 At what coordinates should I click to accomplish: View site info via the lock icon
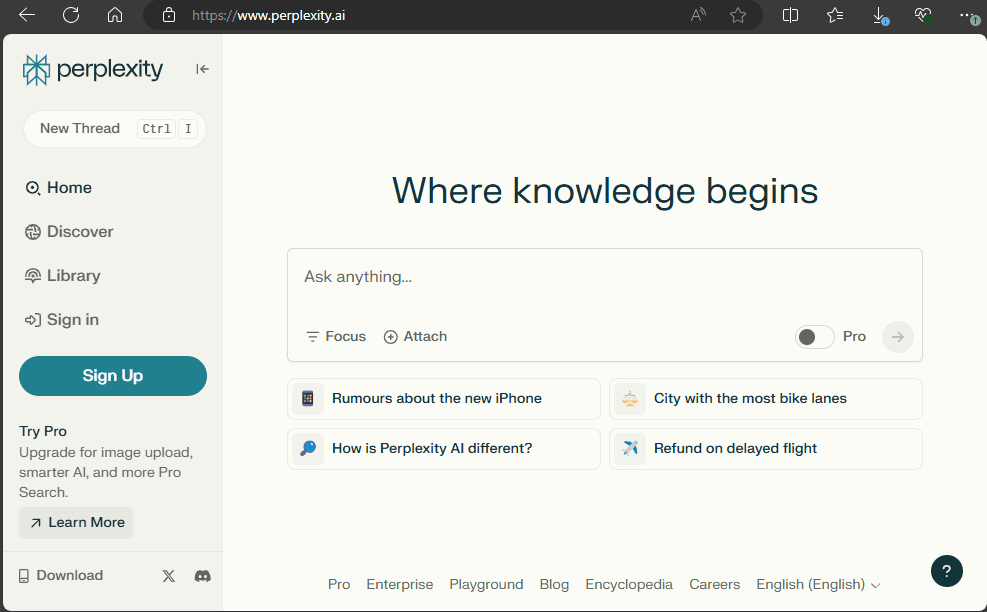pos(169,15)
